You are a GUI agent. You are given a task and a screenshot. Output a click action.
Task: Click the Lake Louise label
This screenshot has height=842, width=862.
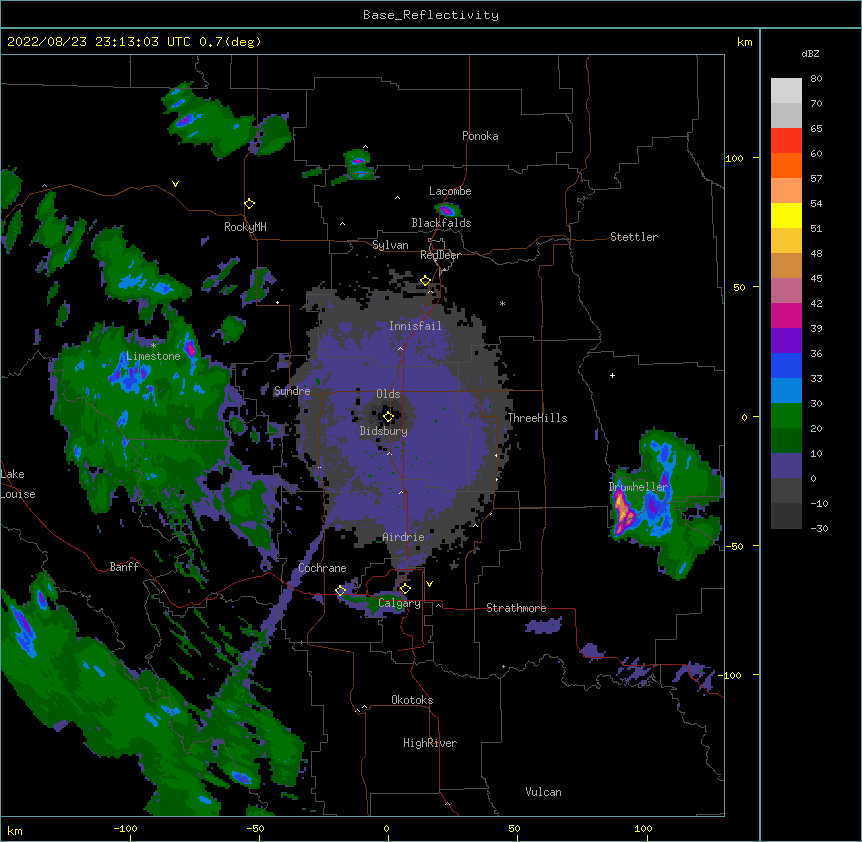18,484
